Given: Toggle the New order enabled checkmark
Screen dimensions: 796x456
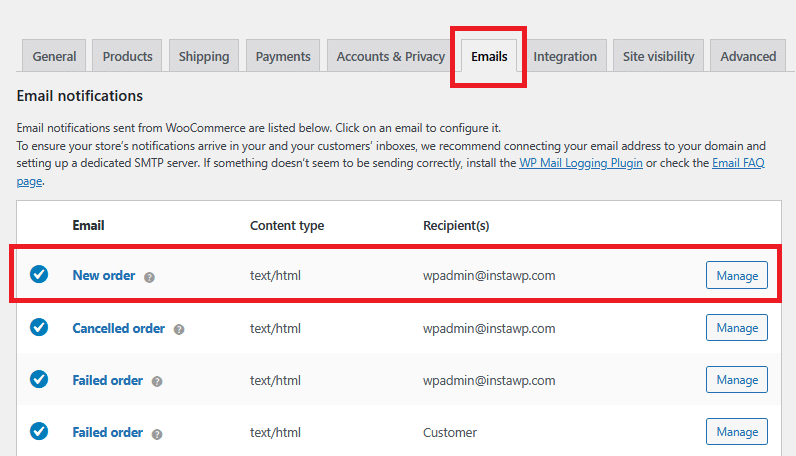Looking at the screenshot, I should pos(39,274).
